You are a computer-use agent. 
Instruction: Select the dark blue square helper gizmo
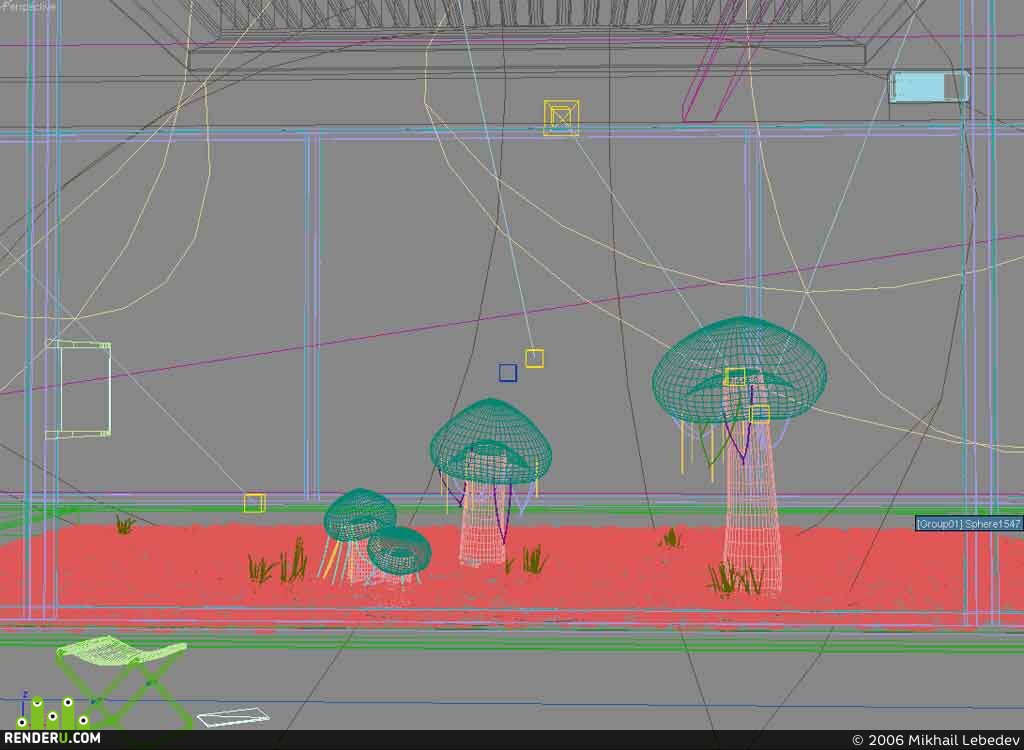pos(507,373)
